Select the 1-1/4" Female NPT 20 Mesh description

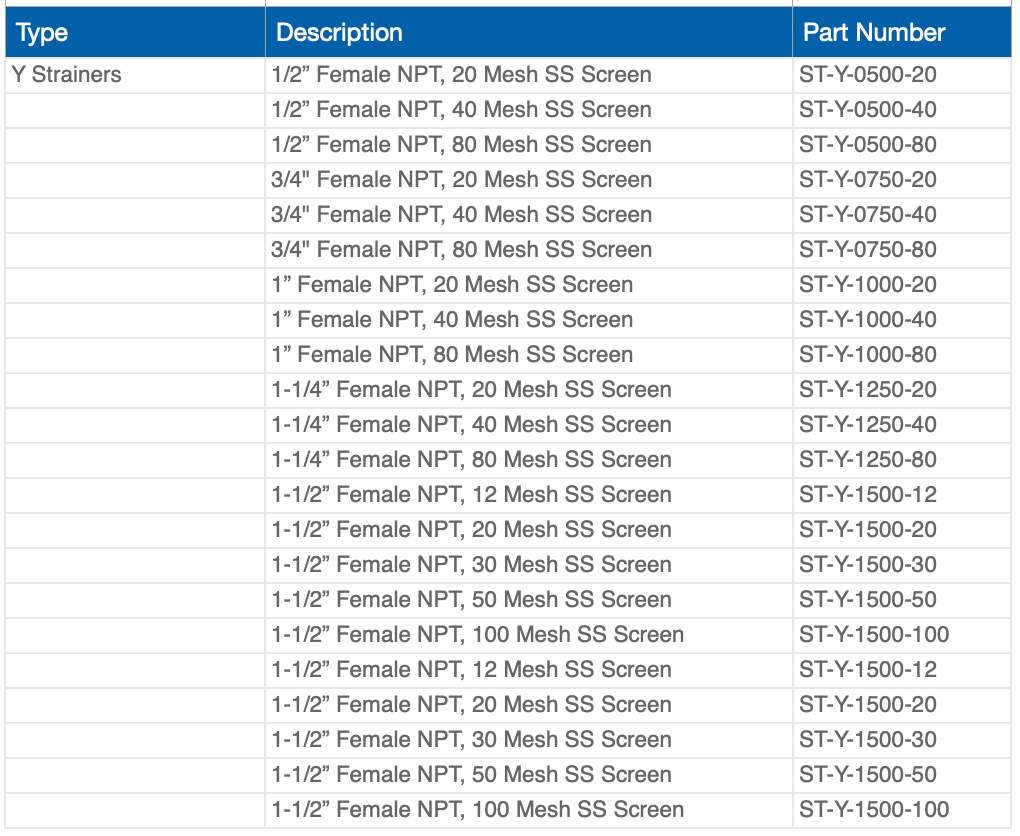[x=471, y=389]
